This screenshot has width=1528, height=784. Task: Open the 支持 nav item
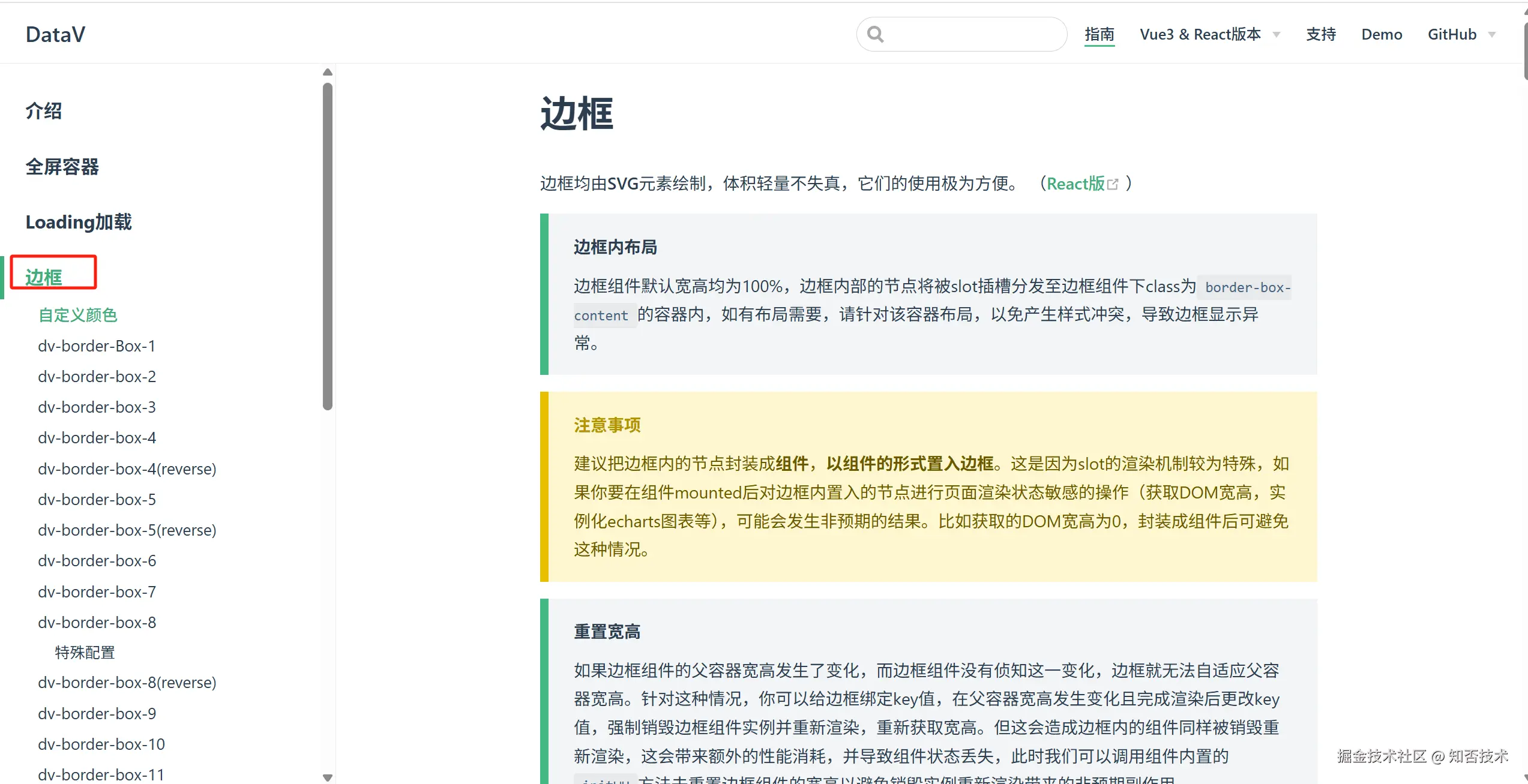[x=1321, y=34]
